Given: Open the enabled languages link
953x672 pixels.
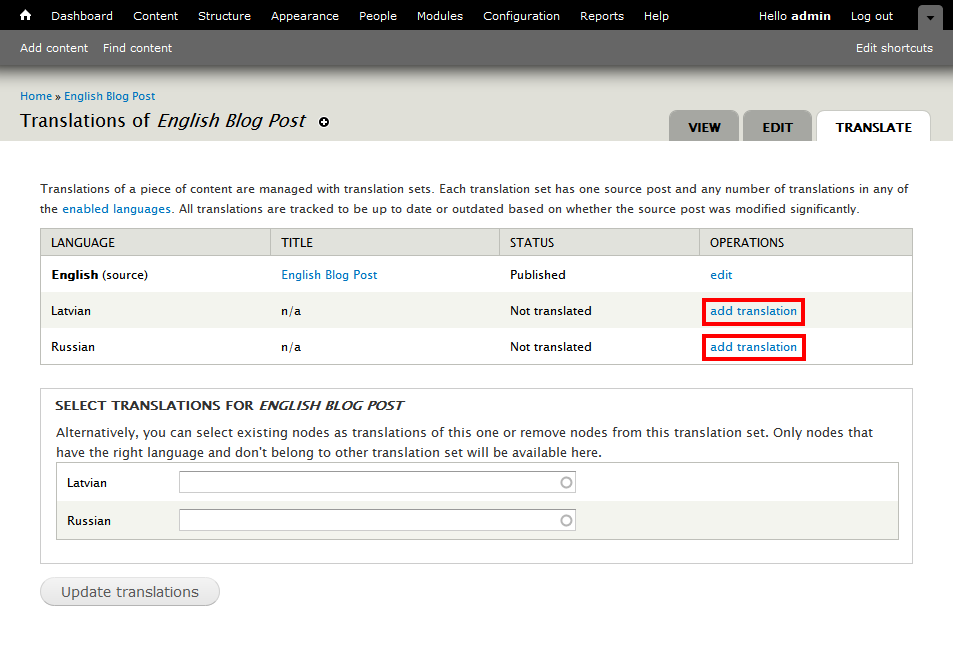Looking at the screenshot, I should (116, 209).
